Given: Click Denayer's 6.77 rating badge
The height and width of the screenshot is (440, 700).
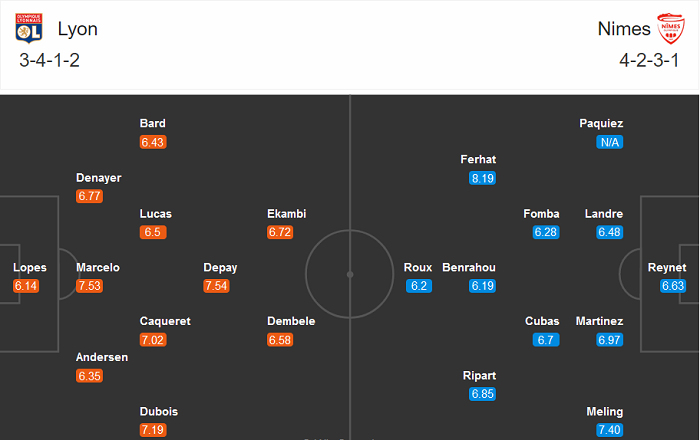Looking at the screenshot, I should click(89, 196).
